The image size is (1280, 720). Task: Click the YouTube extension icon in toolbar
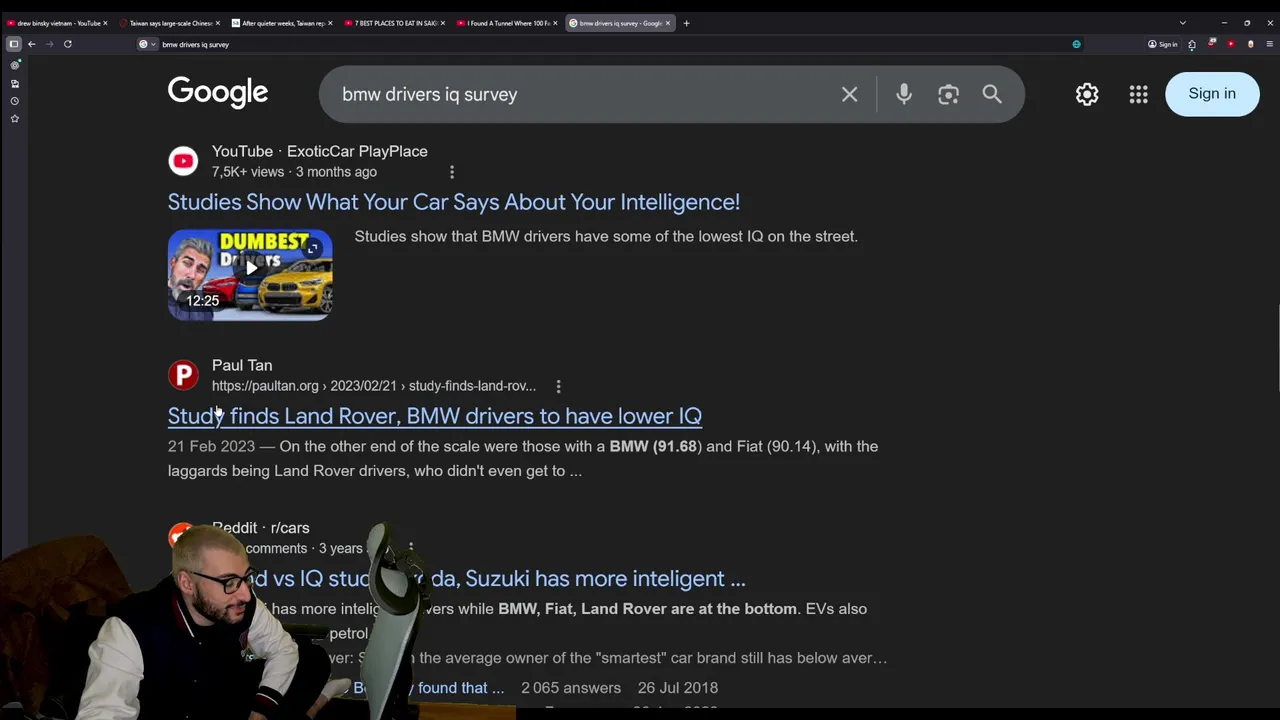pos(1231,44)
